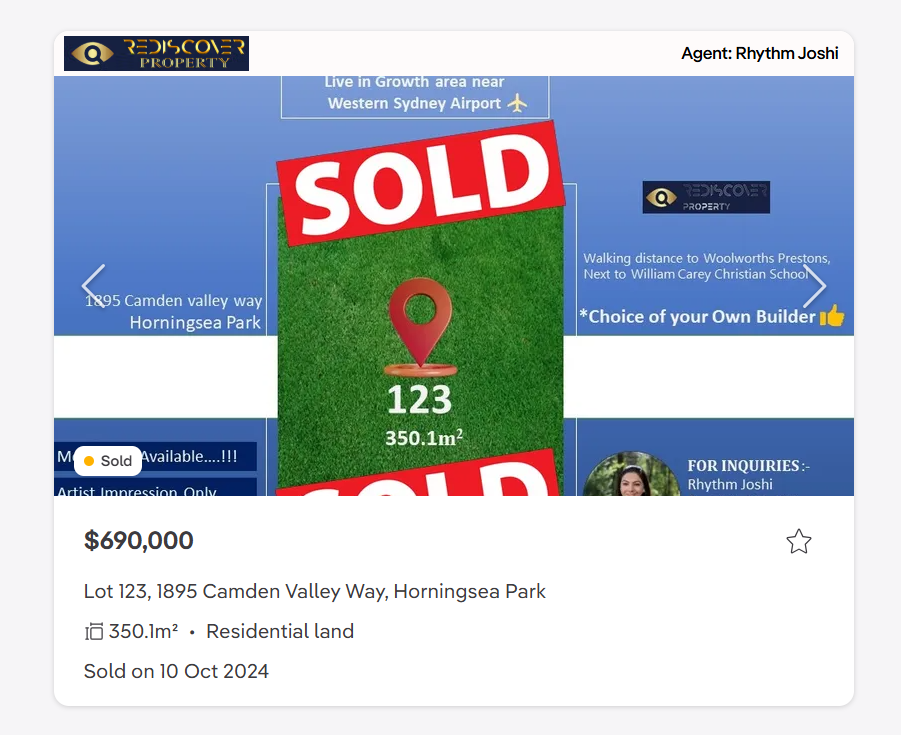The height and width of the screenshot is (735, 901).
Task: Click the agent portrait photo in image
Action: [632, 474]
